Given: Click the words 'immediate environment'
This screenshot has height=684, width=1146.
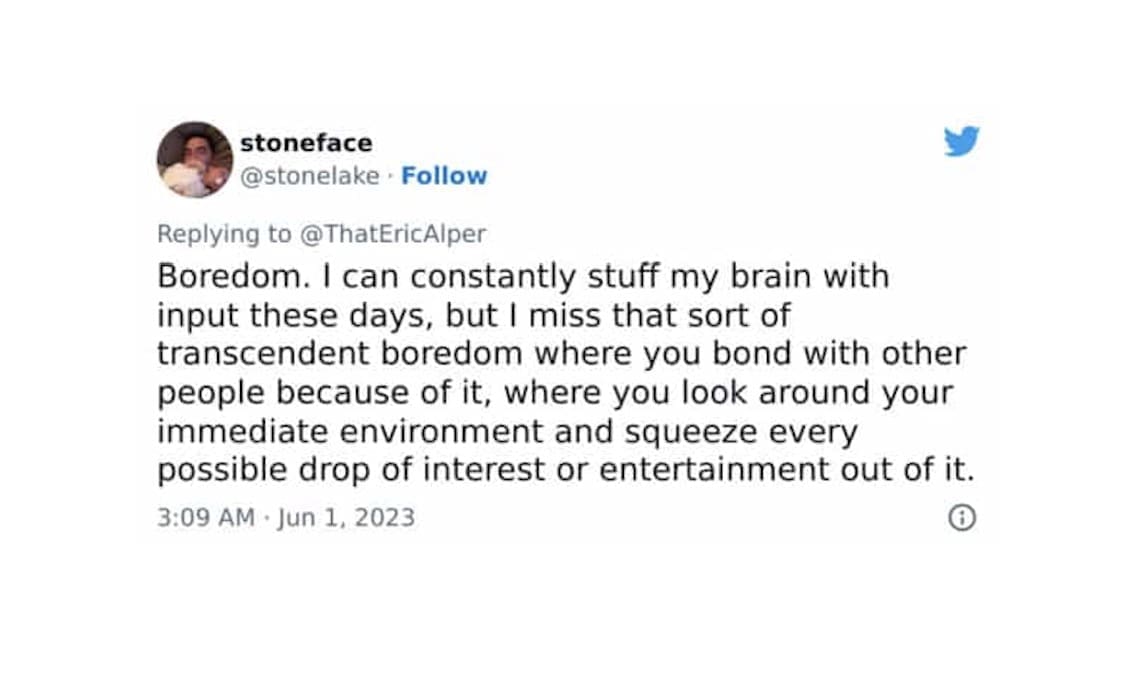Looking at the screenshot, I should 350,432.
